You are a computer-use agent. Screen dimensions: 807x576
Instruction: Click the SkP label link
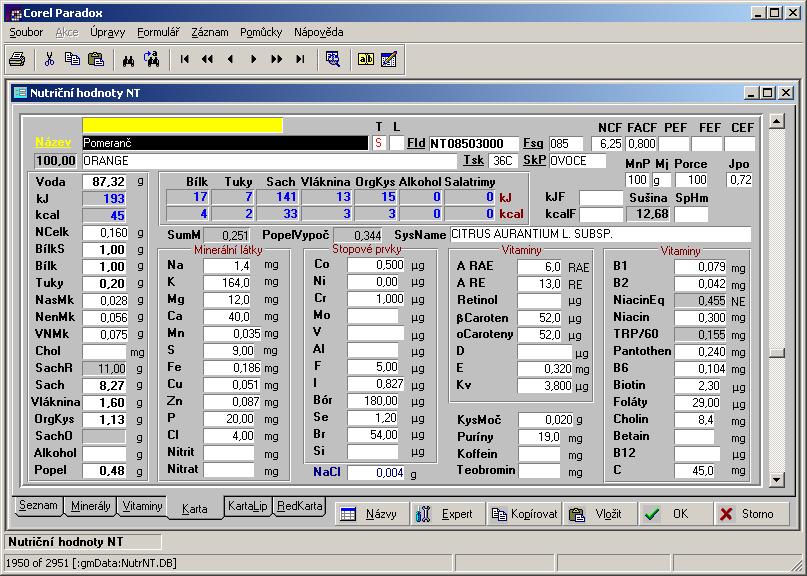[534, 160]
